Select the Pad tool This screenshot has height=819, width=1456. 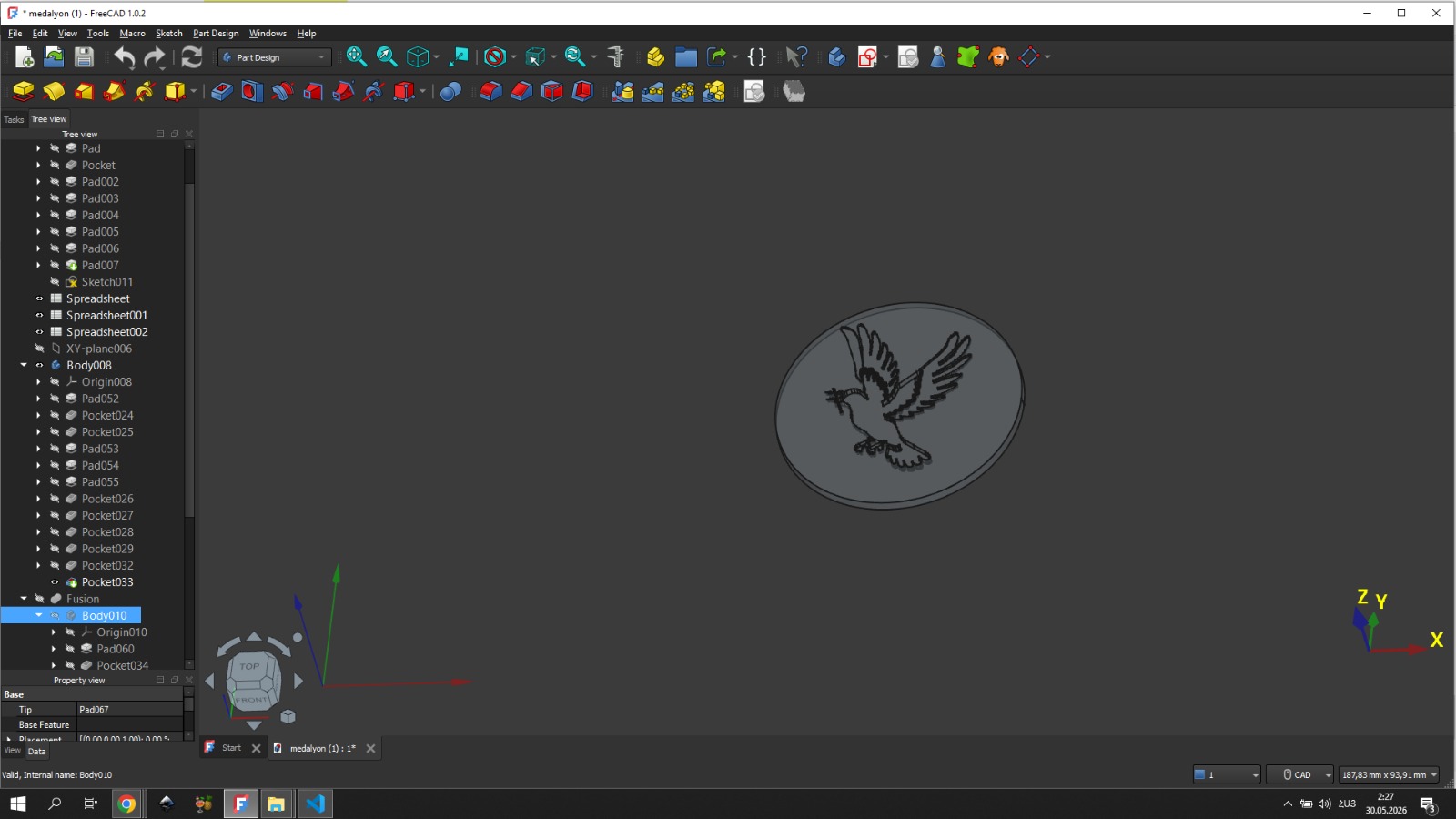point(24,91)
